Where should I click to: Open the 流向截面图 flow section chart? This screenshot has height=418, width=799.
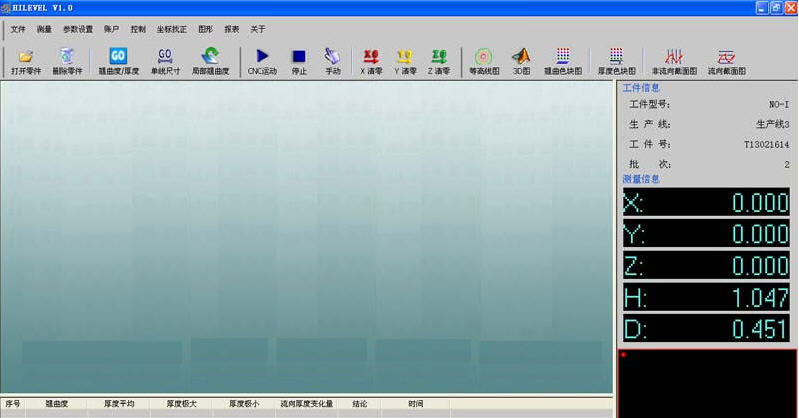[727, 62]
